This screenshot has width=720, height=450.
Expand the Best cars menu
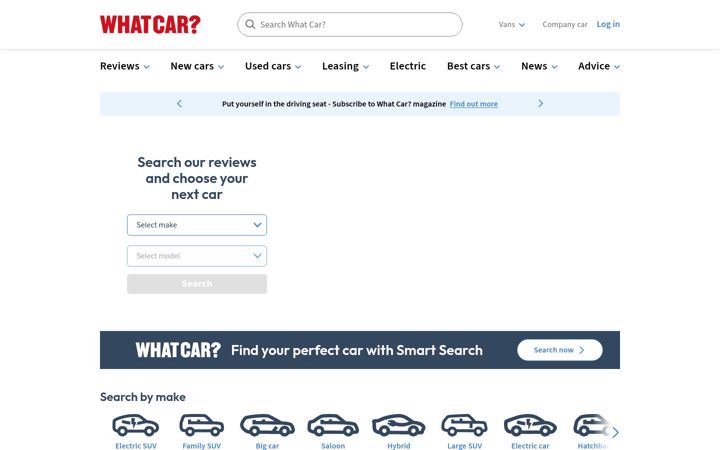click(473, 66)
